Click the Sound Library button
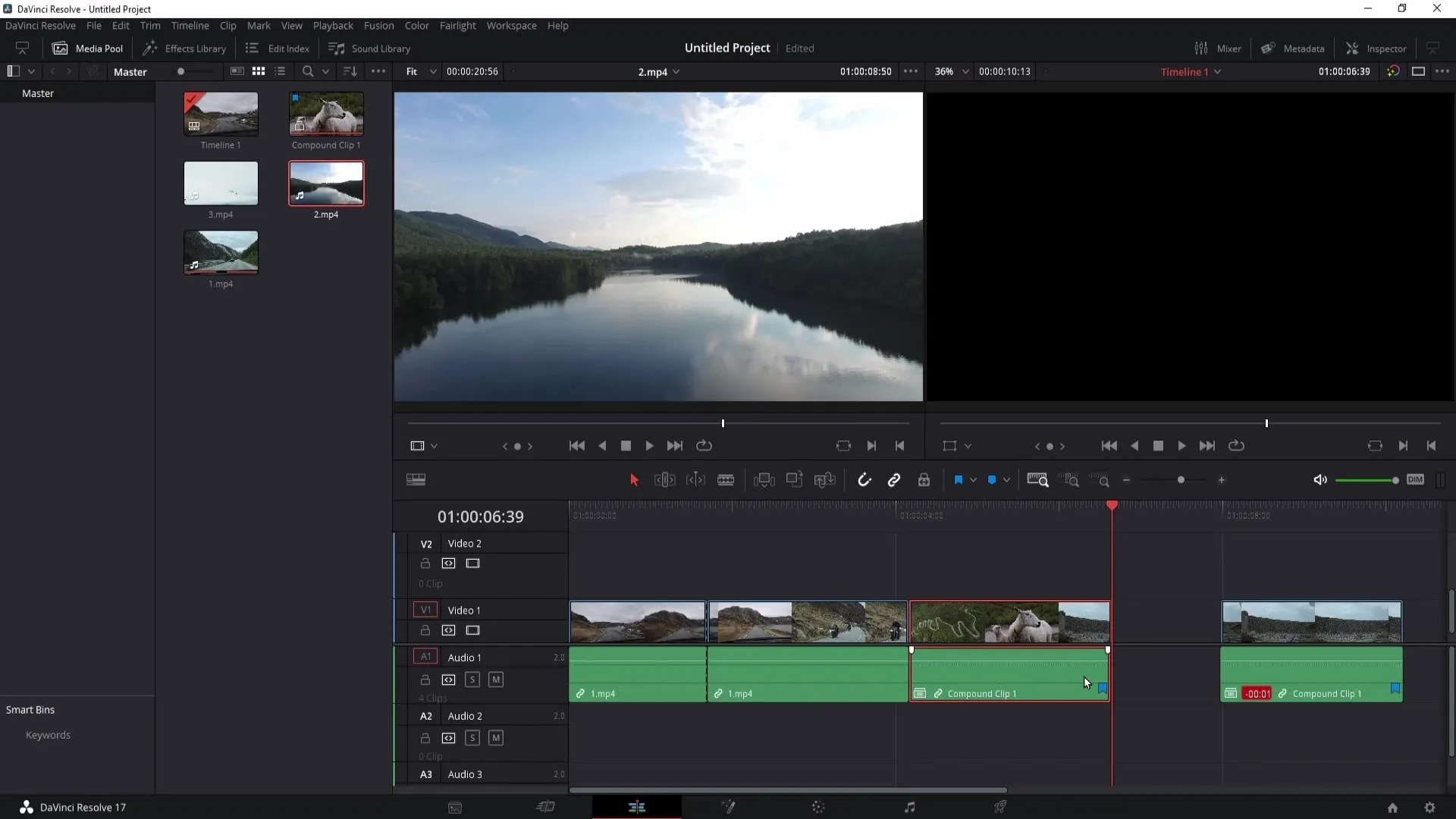Image resolution: width=1456 pixels, height=819 pixels. [370, 48]
